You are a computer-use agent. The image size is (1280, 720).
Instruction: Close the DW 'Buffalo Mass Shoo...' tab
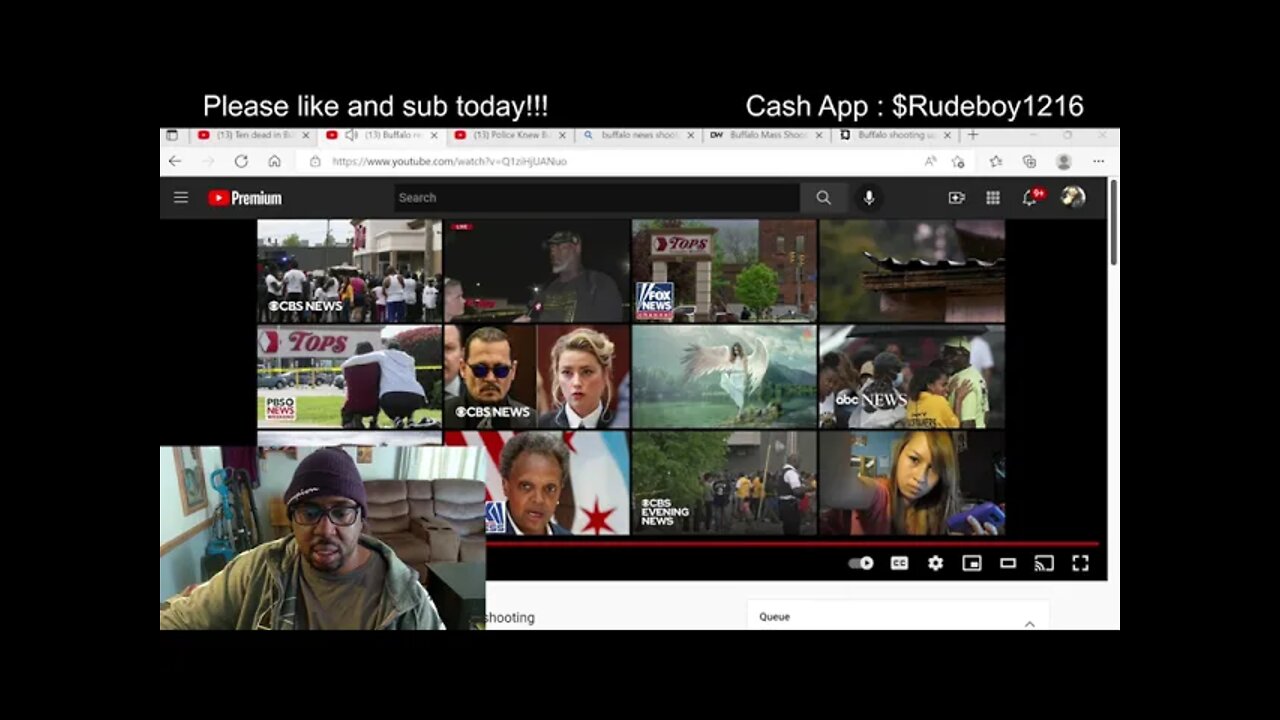tap(819, 135)
